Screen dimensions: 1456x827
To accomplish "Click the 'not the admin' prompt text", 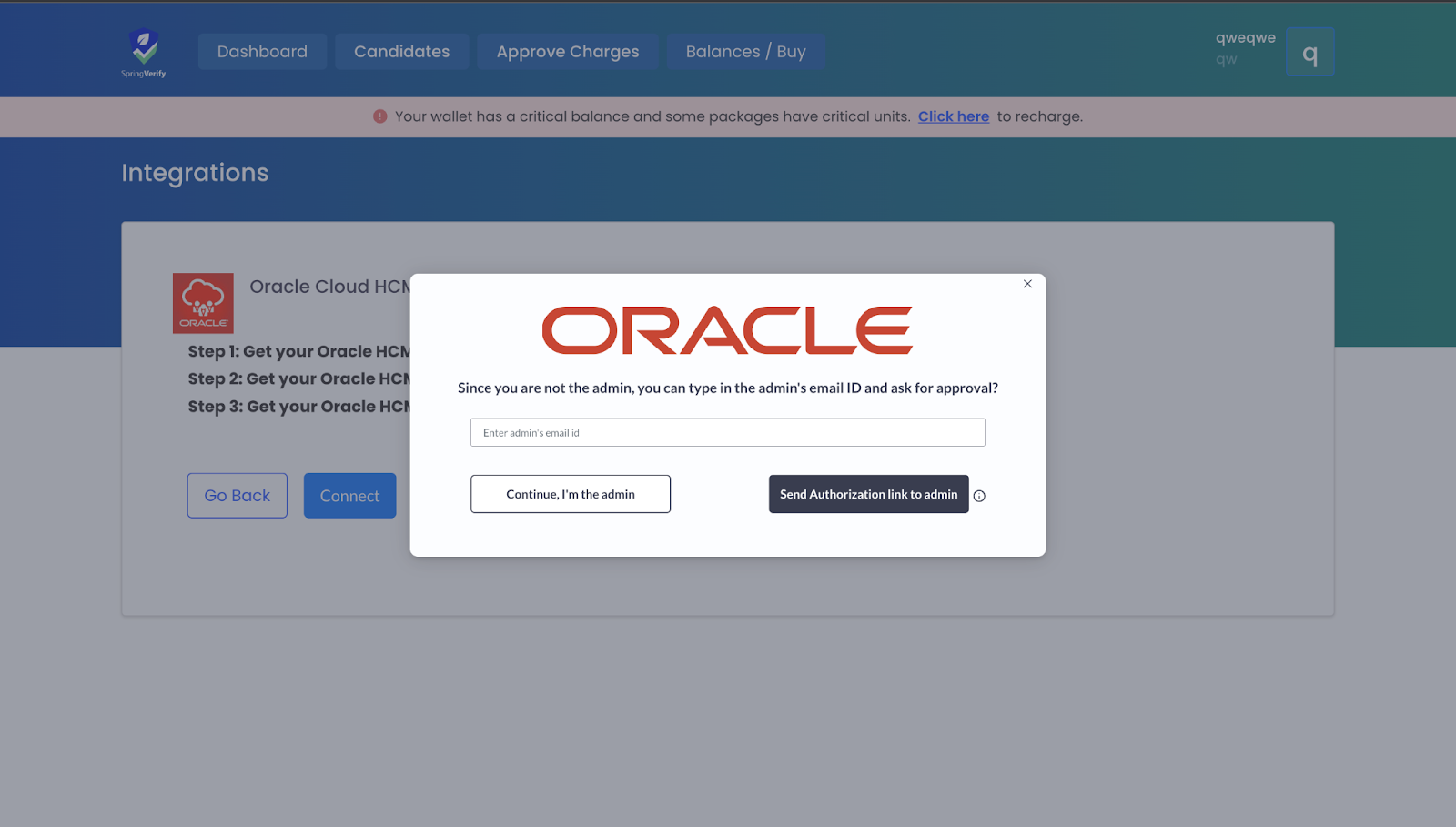I will point(727,388).
